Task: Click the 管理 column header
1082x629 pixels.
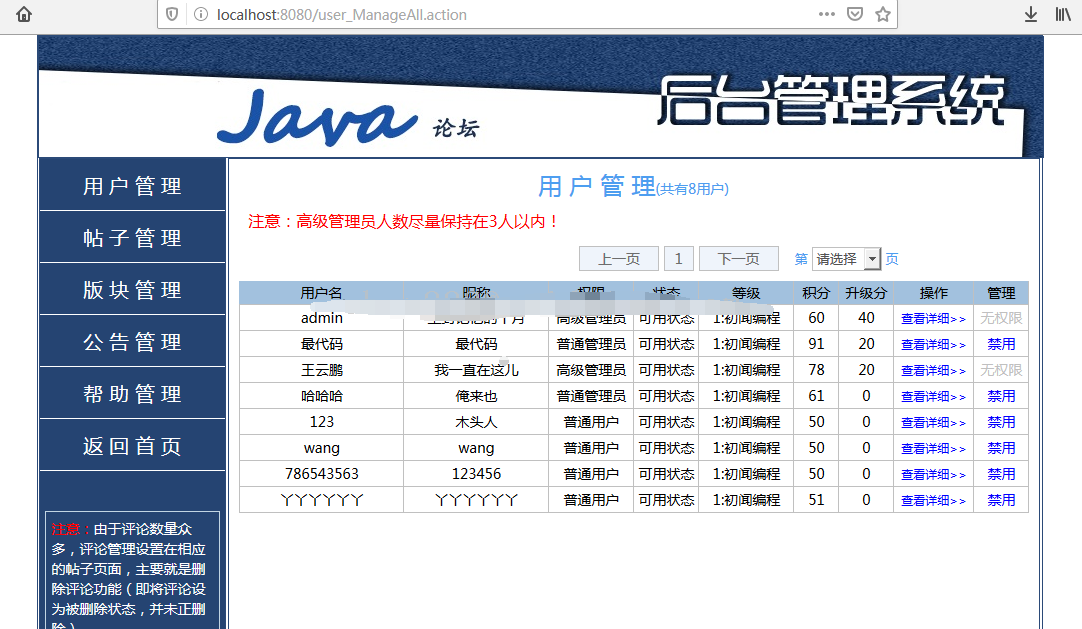Action: click(1001, 293)
